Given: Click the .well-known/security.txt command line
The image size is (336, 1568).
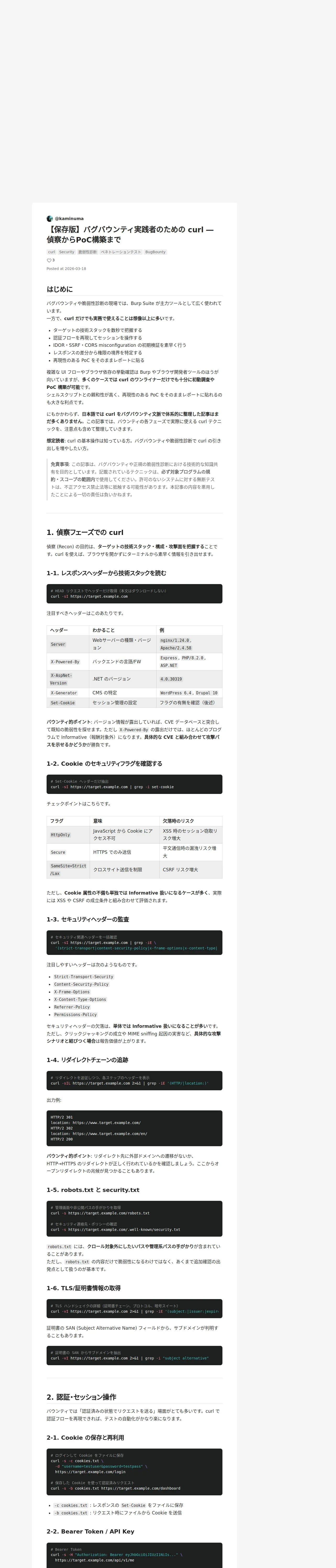Looking at the screenshot, I should tap(115, 1230).
